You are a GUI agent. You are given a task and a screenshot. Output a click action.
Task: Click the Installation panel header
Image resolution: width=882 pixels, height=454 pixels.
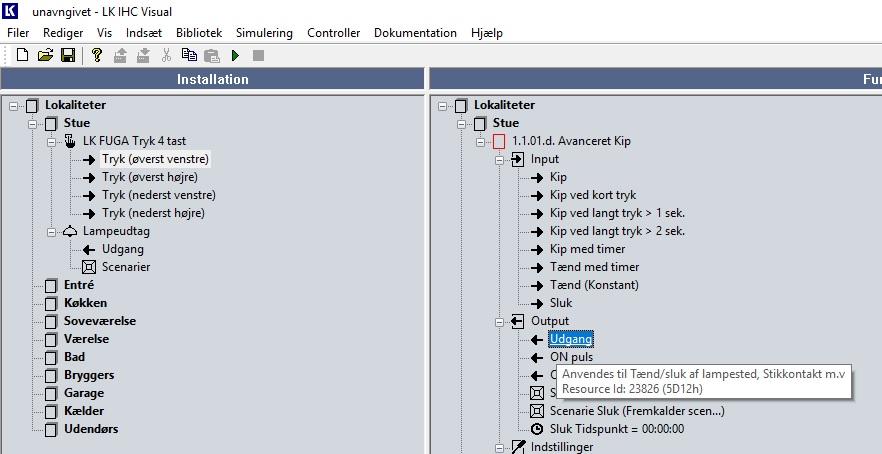(212, 79)
